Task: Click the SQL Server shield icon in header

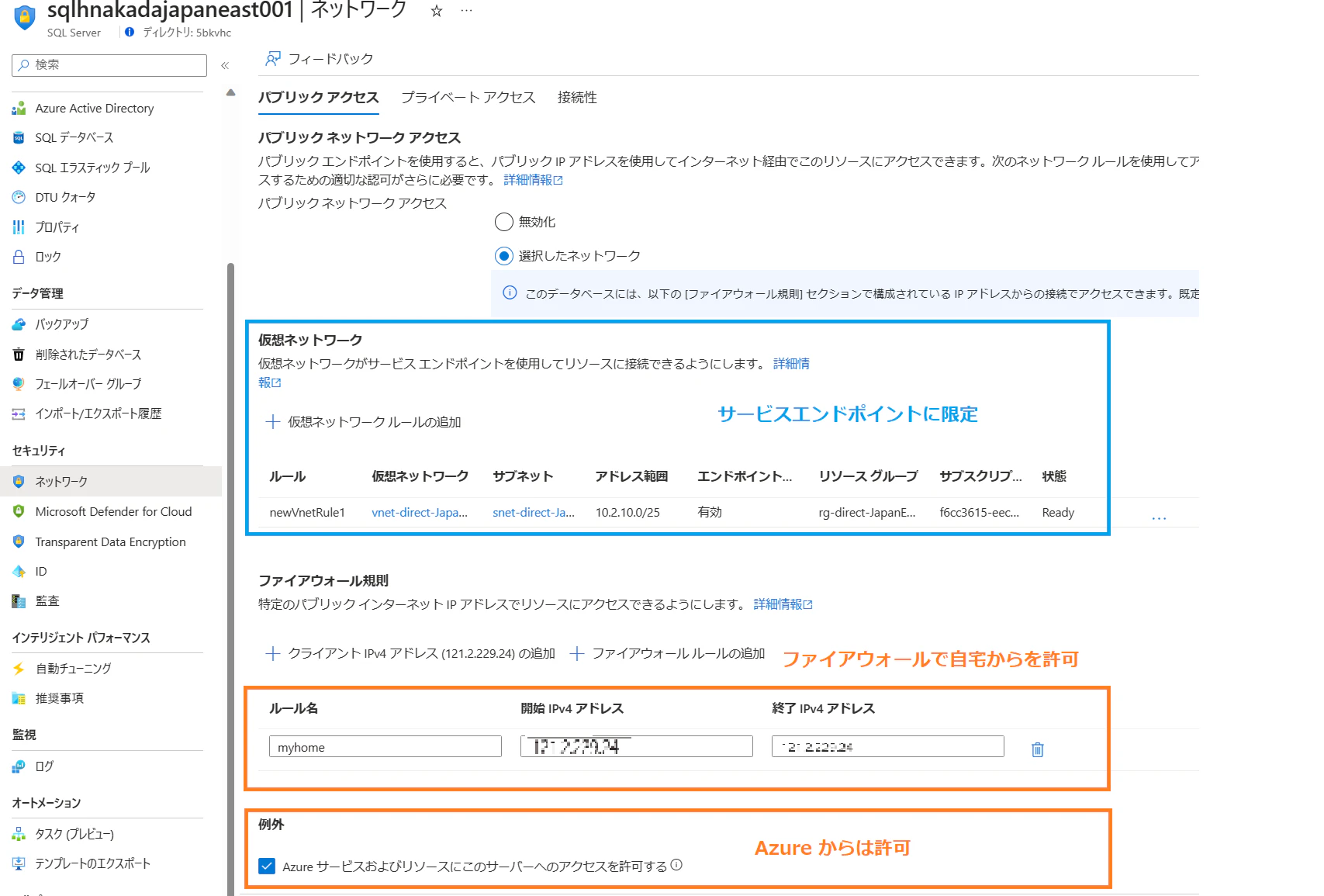Action: (25, 17)
